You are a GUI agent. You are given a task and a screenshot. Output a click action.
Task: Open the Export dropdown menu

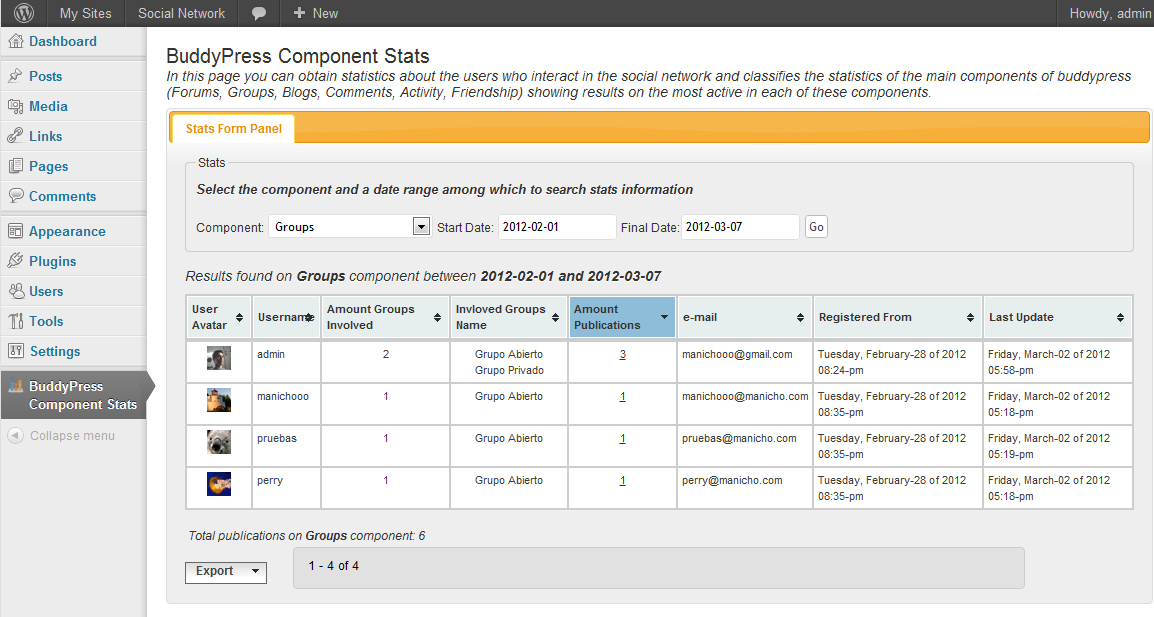(x=226, y=571)
